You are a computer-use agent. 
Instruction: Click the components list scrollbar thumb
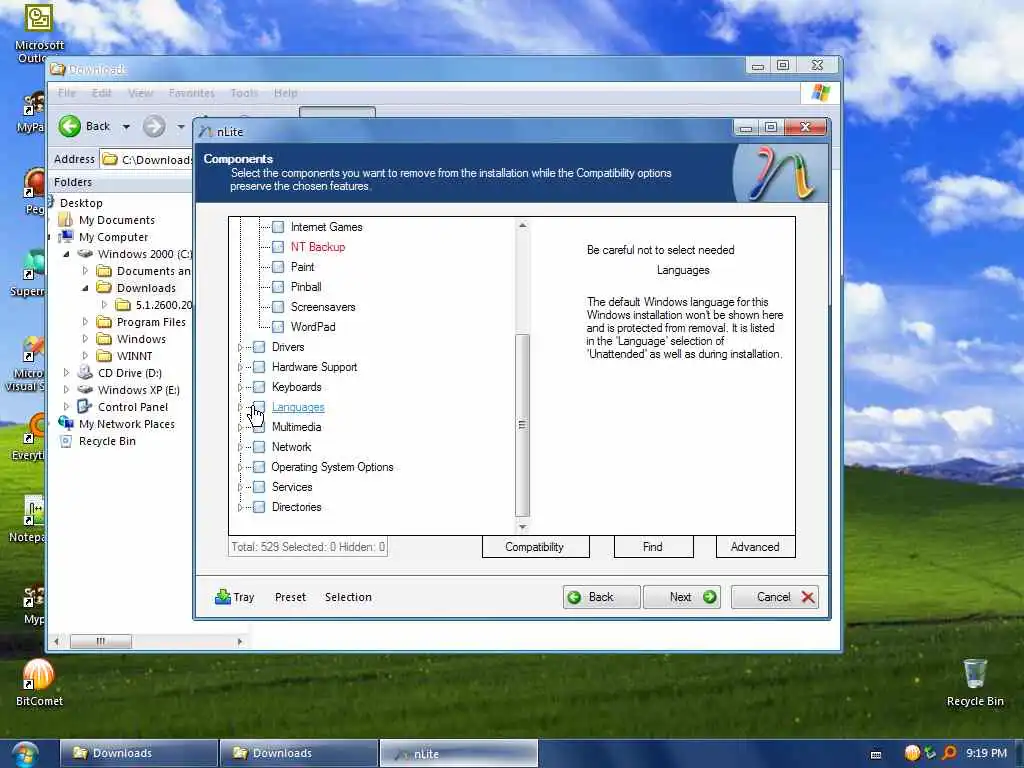coord(522,424)
